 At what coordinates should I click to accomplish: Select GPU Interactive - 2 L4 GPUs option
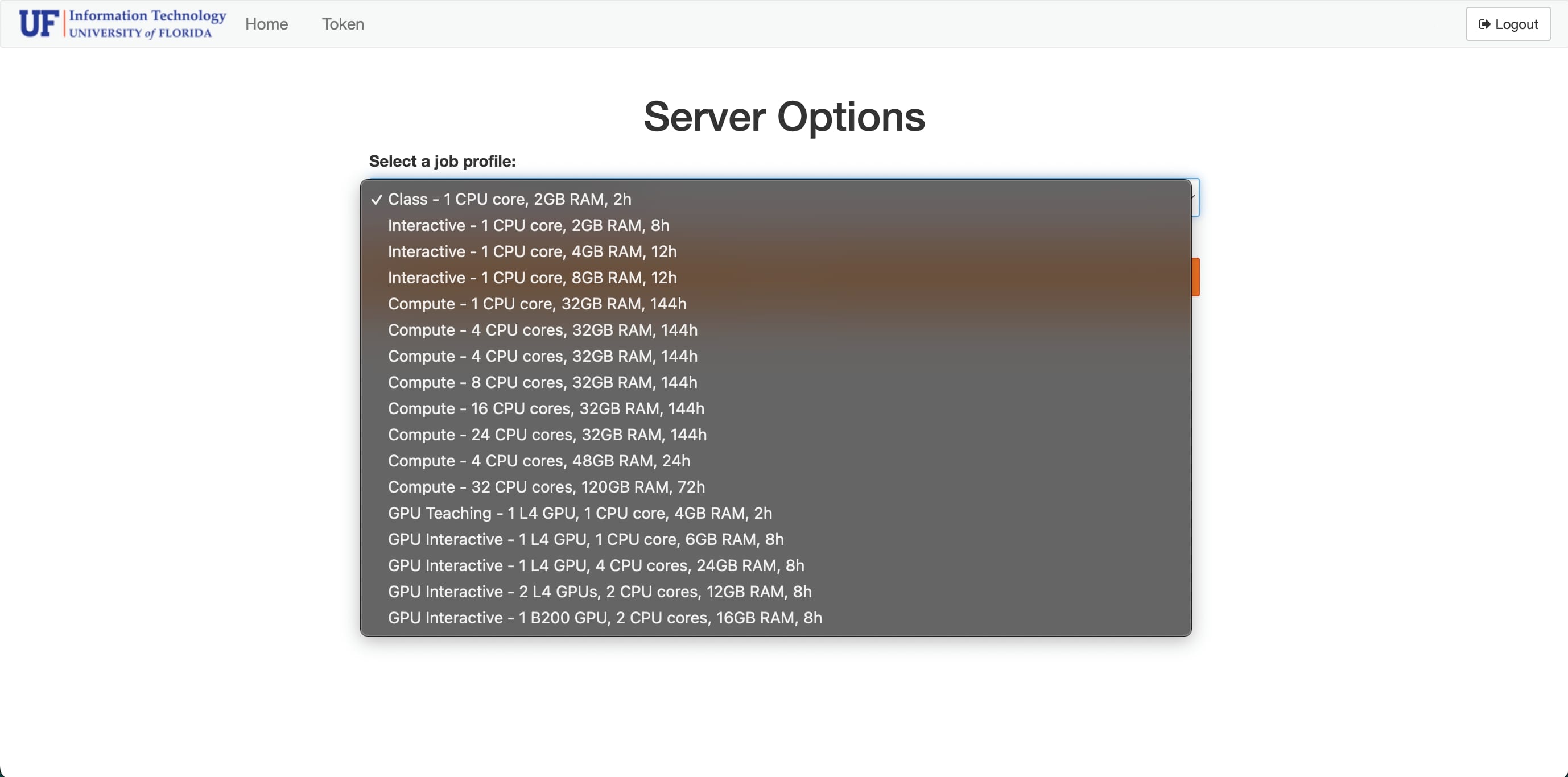[775, 592]
